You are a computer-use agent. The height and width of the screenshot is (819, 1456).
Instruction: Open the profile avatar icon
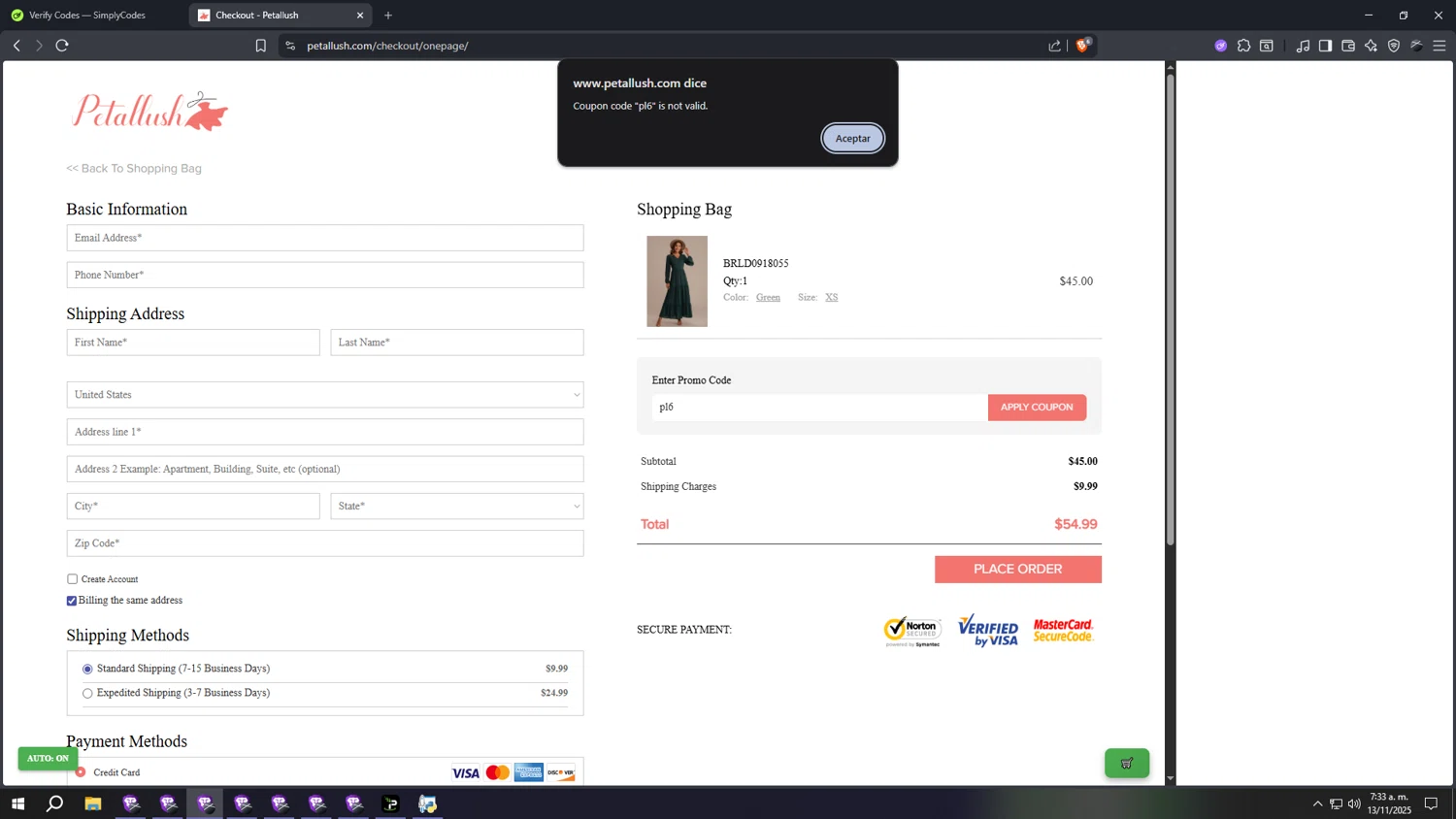point(1417,46)
